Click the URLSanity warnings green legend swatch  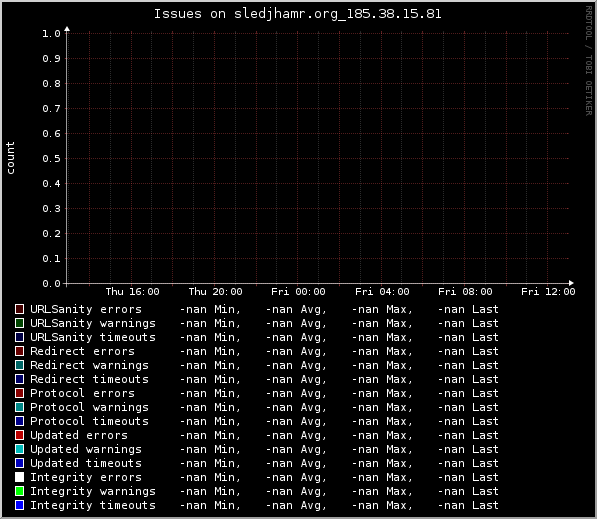click(x=19, y=323)
